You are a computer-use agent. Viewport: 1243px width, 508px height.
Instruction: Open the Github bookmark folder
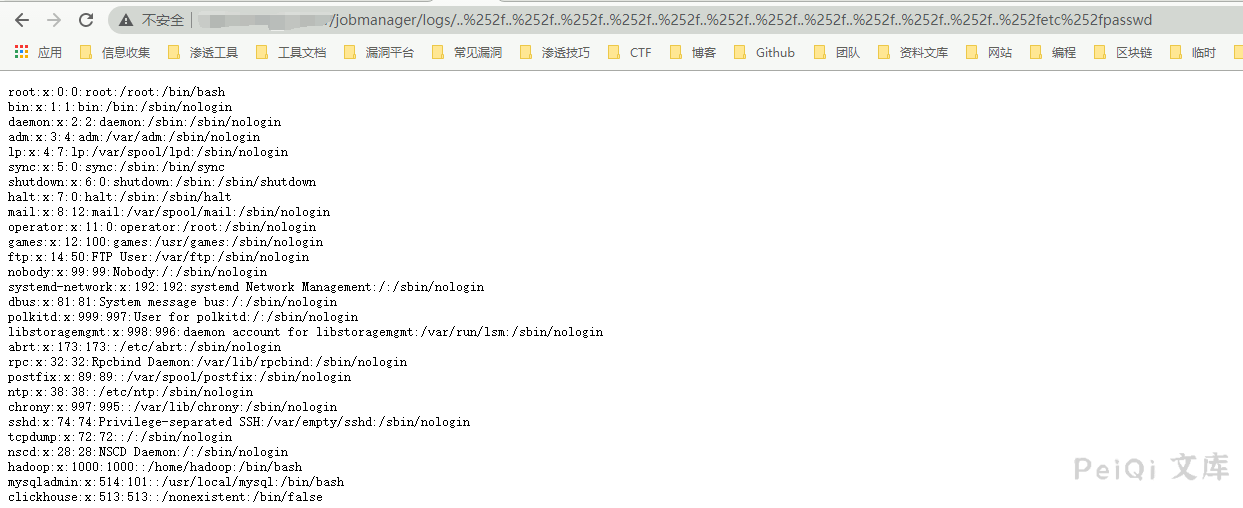coord(765,53)
